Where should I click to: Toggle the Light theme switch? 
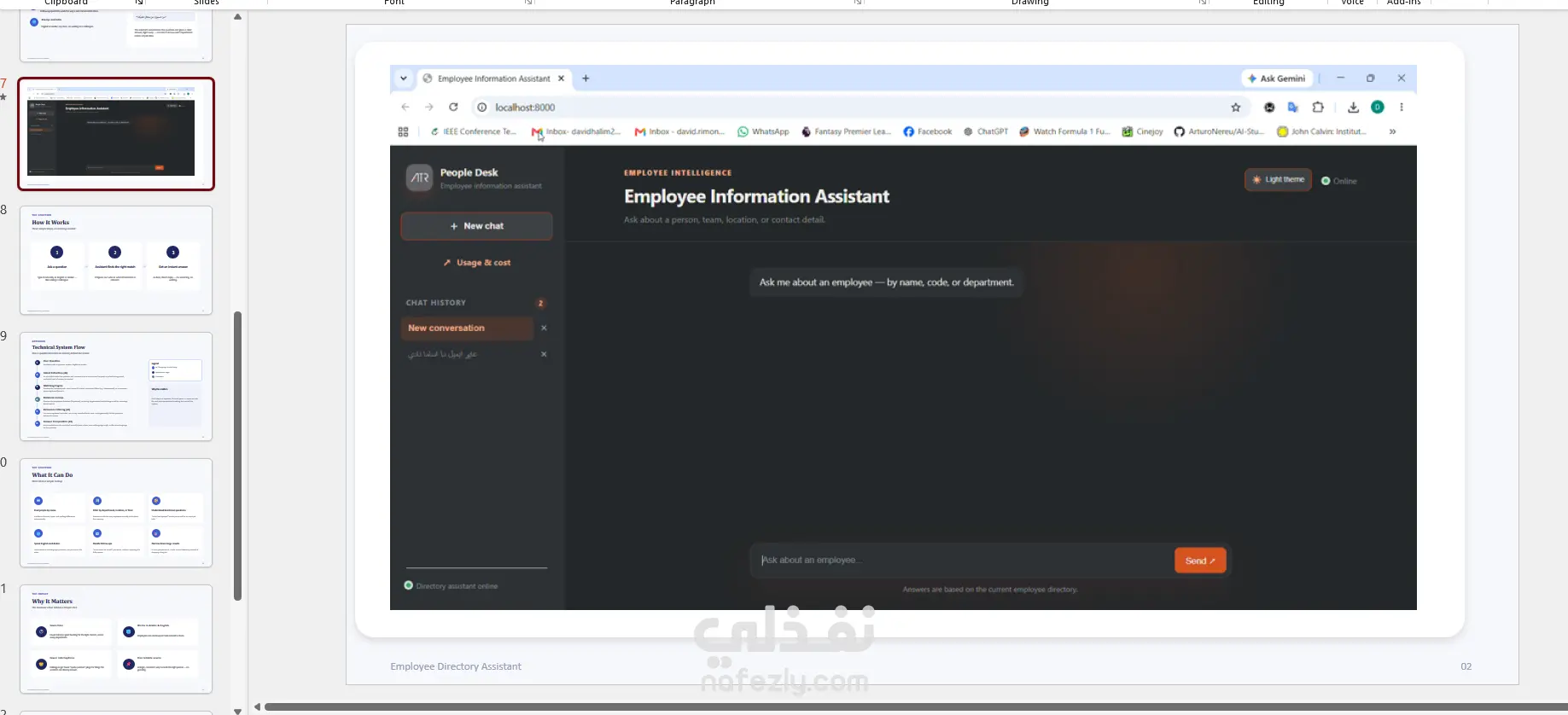click(1278, 180)
